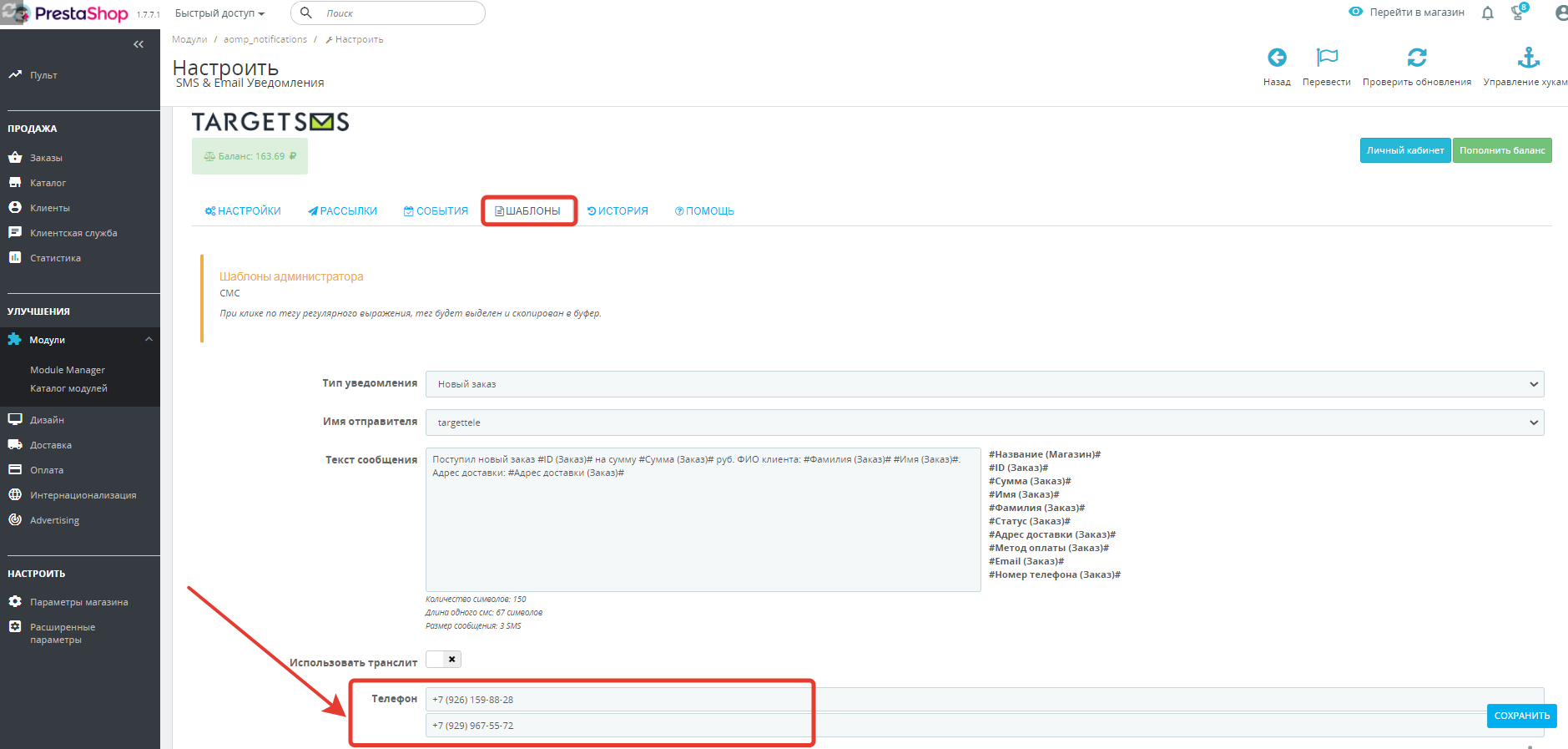The height and width of the screenshot is (749, 1568).
Task: Open the Быстрый доступ dropdown
Action: tap(219, 13)
